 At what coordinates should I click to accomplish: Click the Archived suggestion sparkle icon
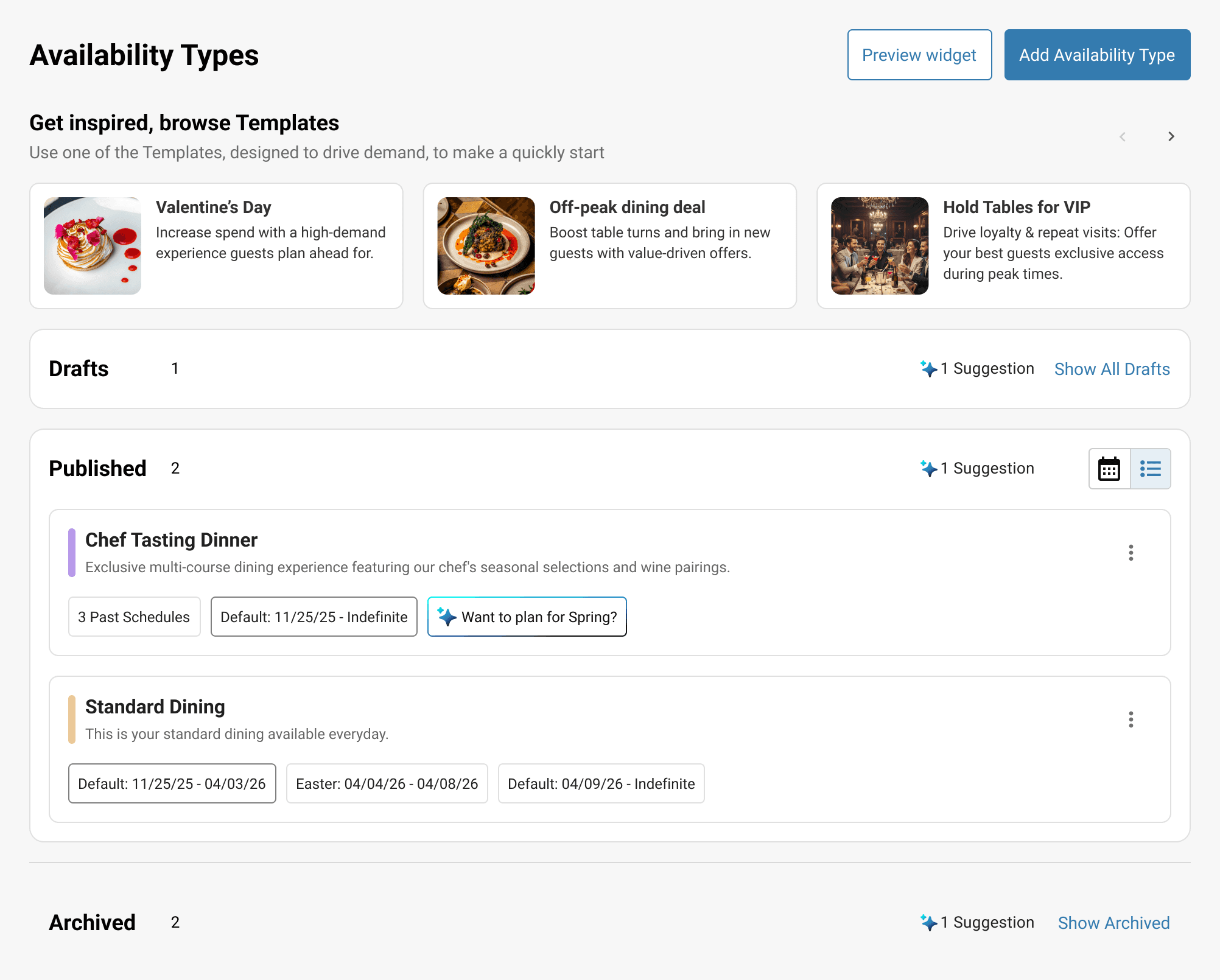pyautogui.click(x=928, y=922)
